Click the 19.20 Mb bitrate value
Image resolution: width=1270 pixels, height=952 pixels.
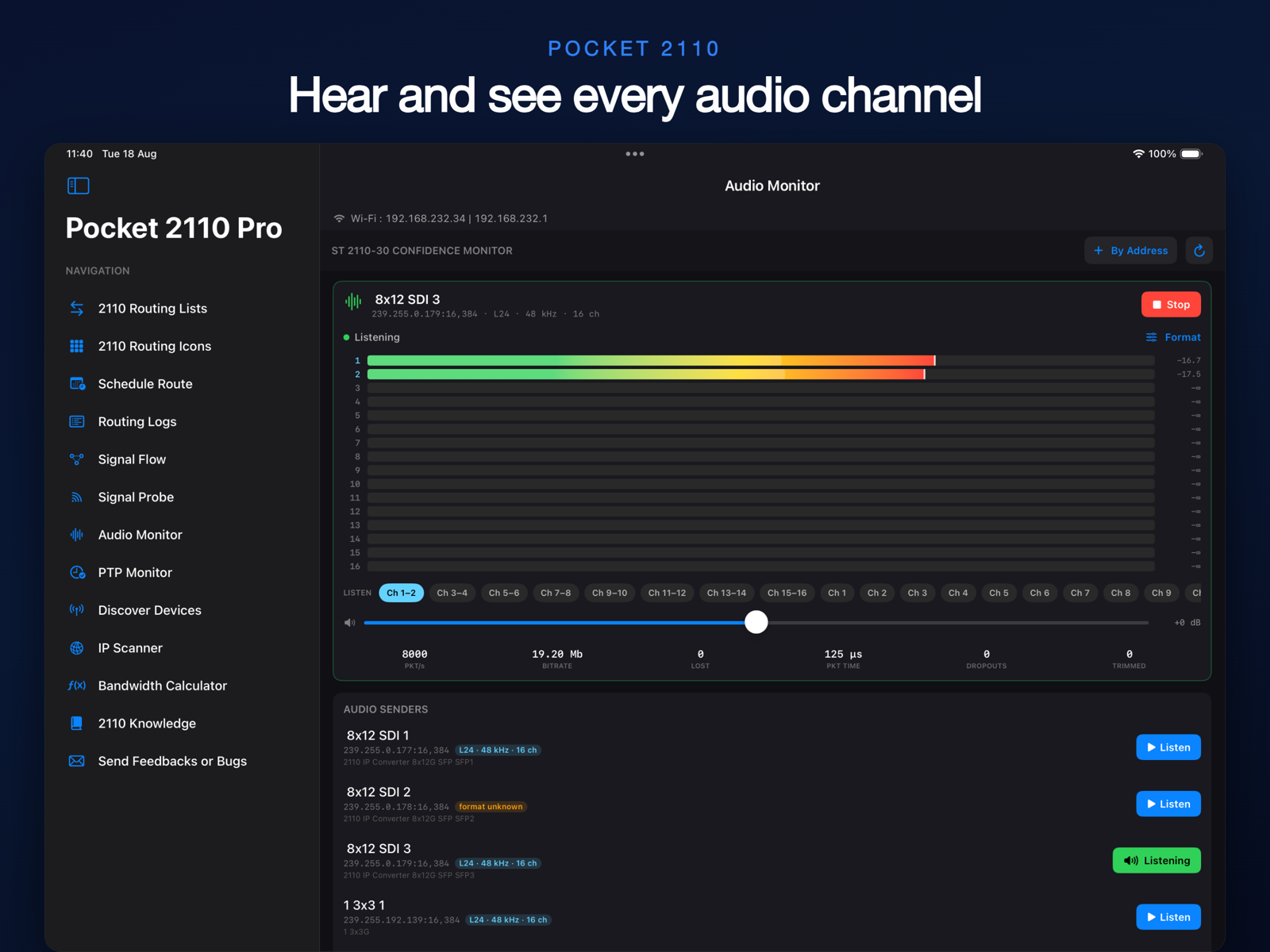(557, 654)
